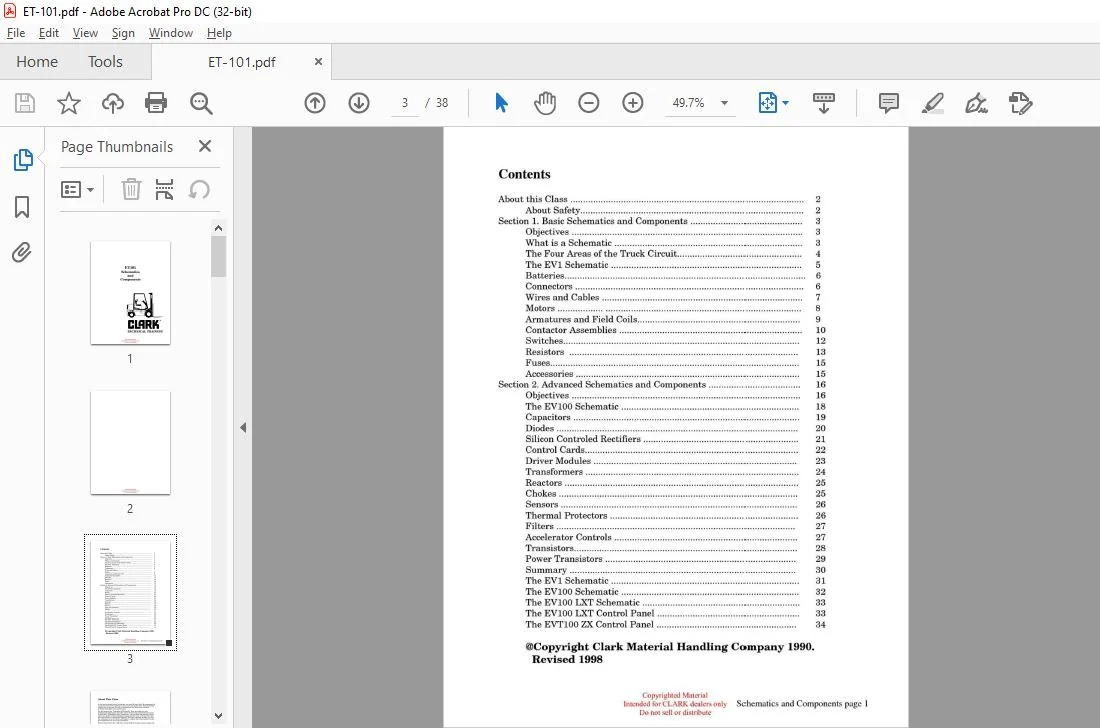1100x728 pixels.
Task: Select the blank page 2 thumbnail
Action: coord(130,443)
